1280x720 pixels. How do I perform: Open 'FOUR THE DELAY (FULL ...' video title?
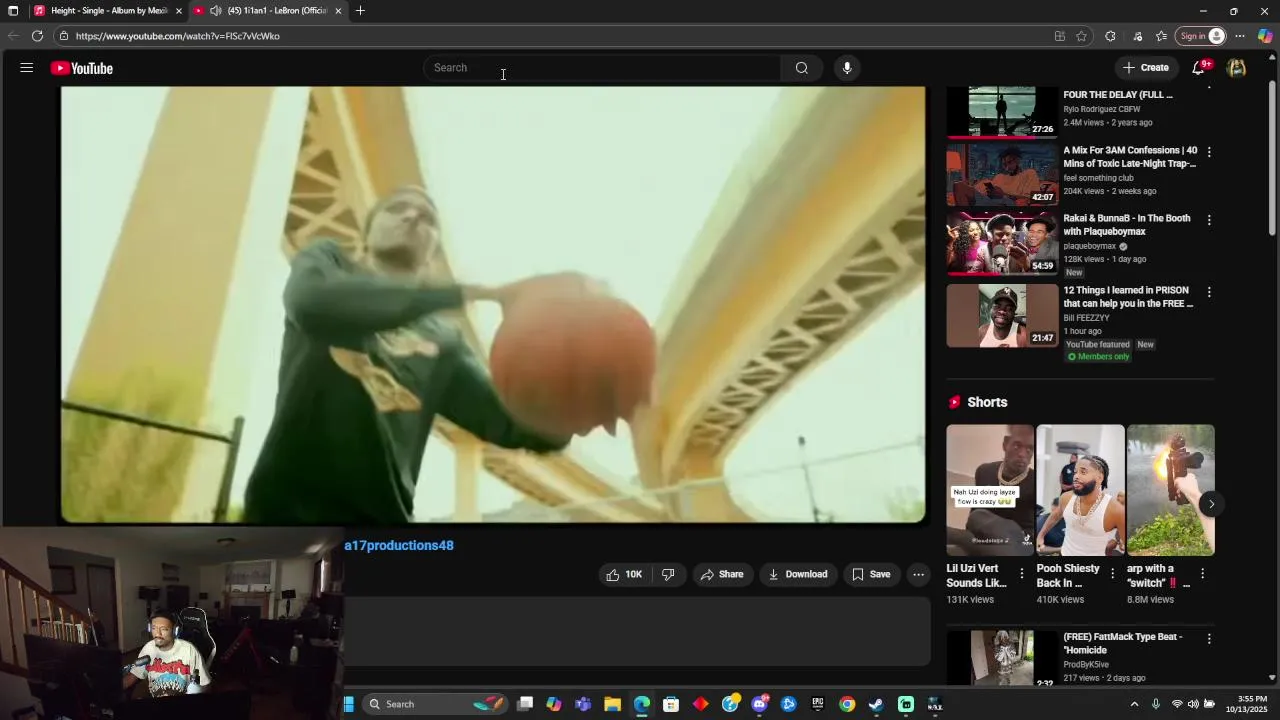point(1118,95)
